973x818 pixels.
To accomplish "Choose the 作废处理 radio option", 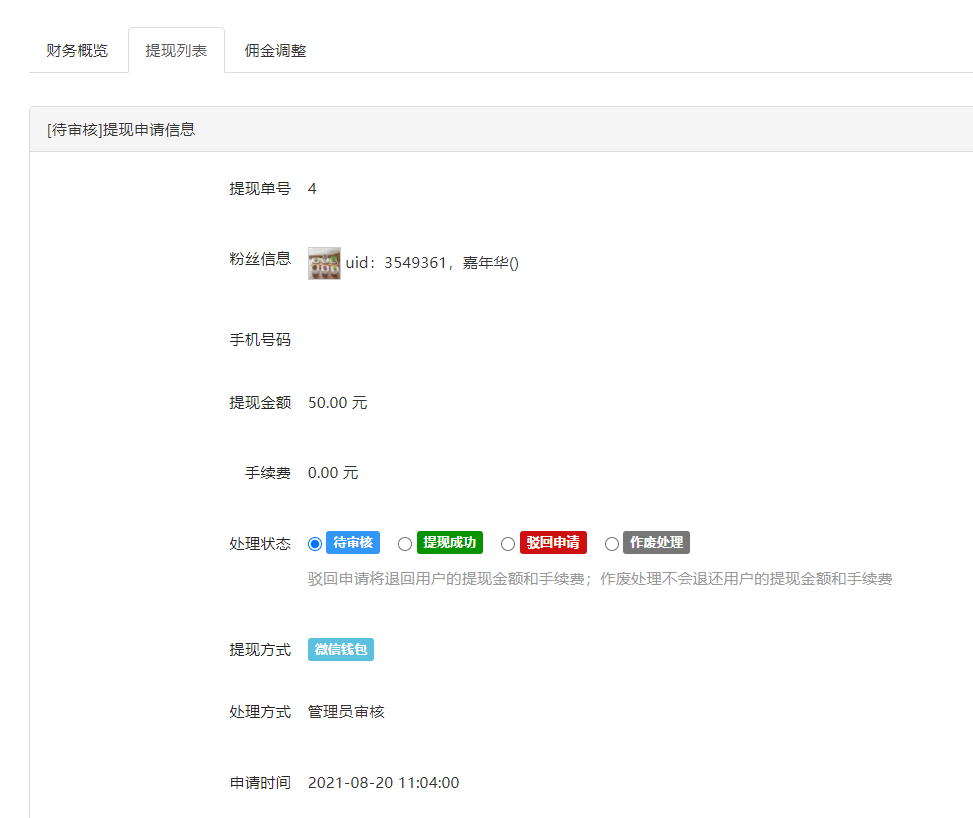I will click(611, 544).
